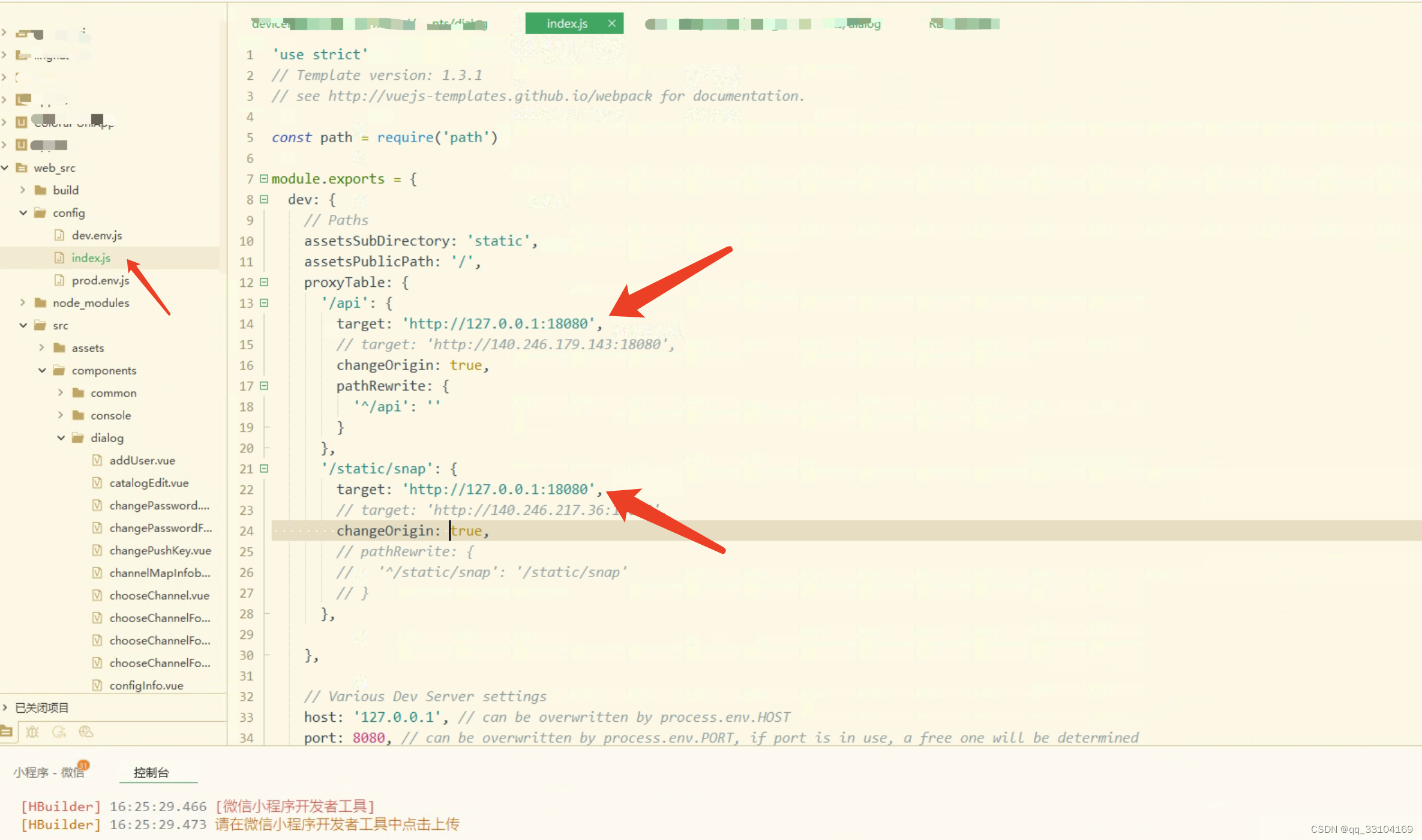The height and width of the screenshot is (840, 1422).
Task: Click the sync refresh icon in bottom bar
Action: (59, 731)
